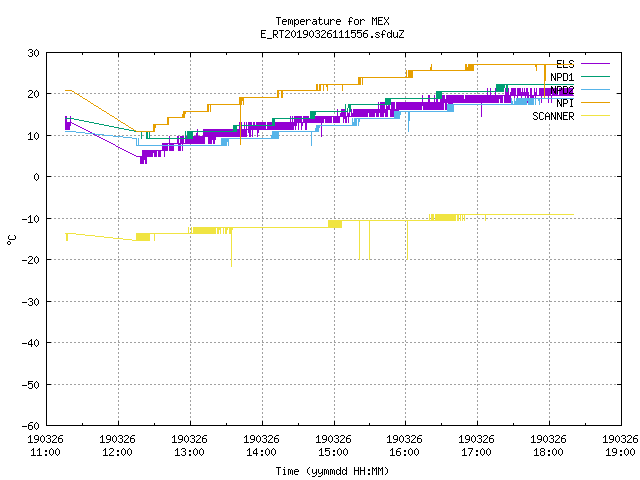Click the x-axis label 190326 19:00
The height and width of the screenshot is (480, 640).
click(x=620, y=446)
